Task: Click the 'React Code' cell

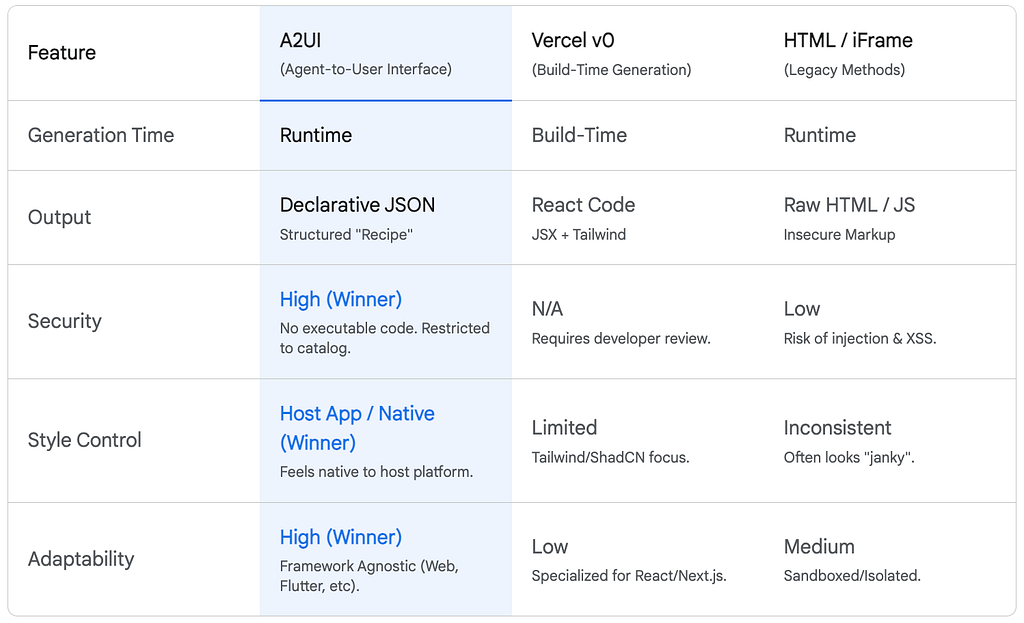Action: point(583,205)
